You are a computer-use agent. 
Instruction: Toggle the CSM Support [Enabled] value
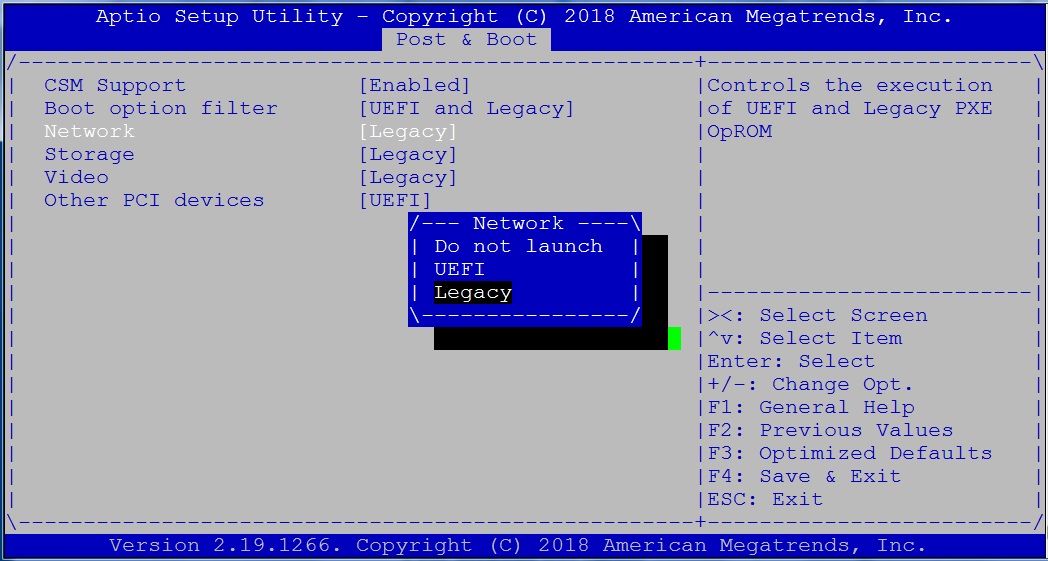pyautogui.click(x=414, y=86)
